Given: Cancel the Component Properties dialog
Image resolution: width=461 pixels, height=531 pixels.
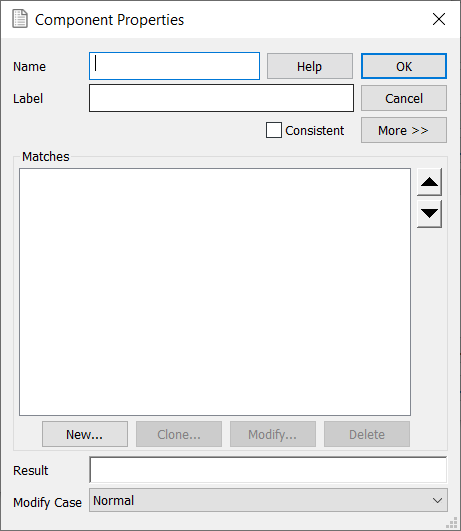Looking at the screenshot, I should (x=404, y=98).
